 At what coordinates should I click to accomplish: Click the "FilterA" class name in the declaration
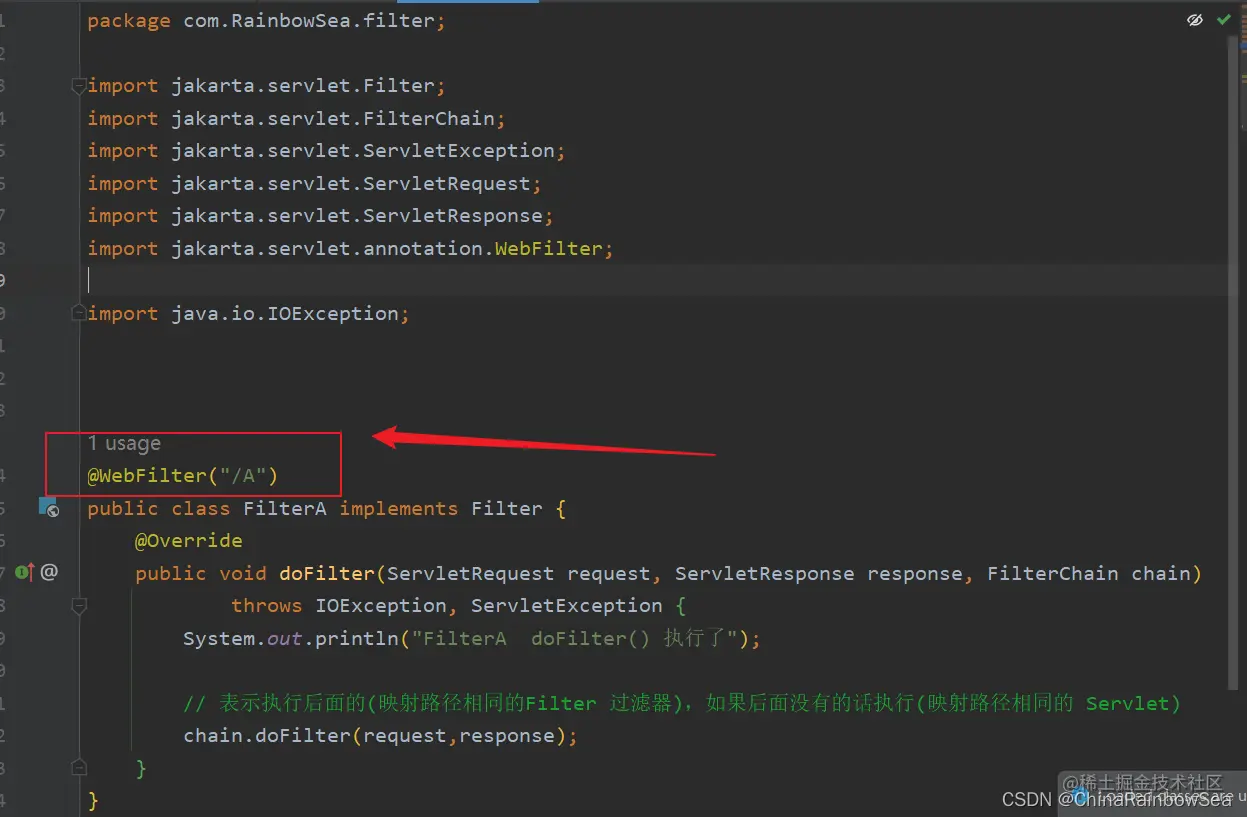[x=285, y=508]
